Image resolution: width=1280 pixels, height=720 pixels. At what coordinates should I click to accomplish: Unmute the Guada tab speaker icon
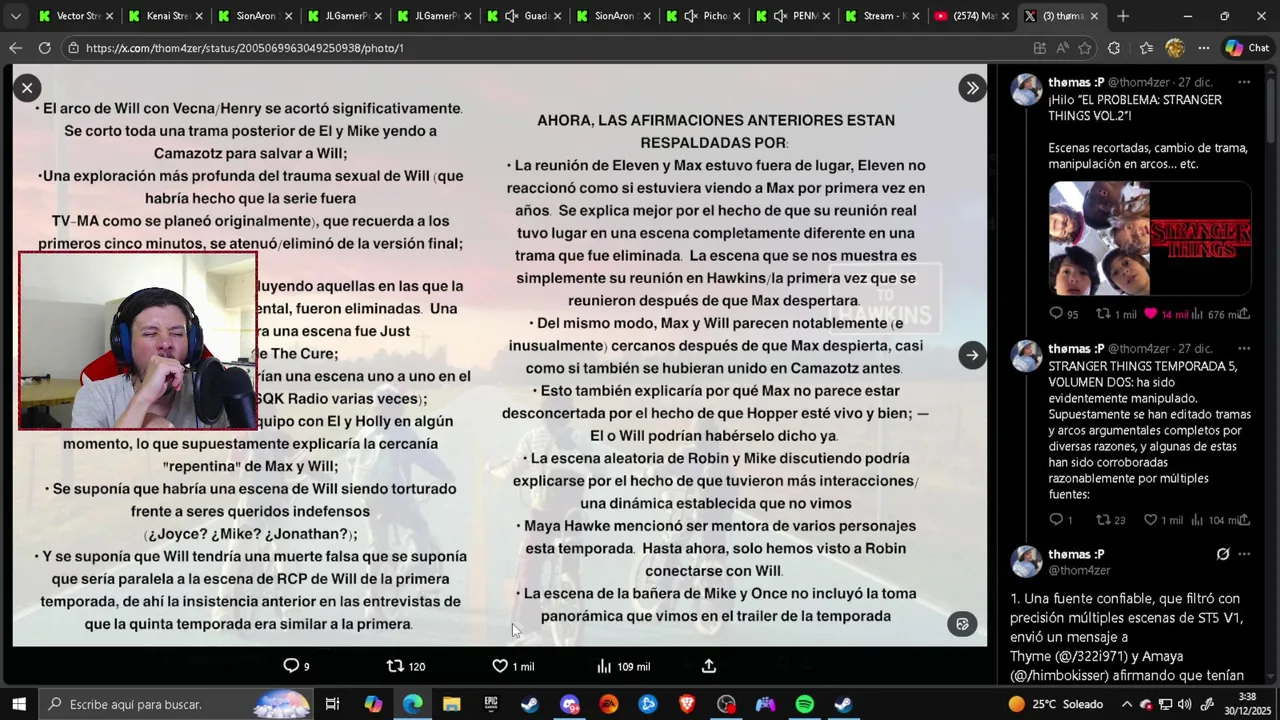tap(512, 16)
